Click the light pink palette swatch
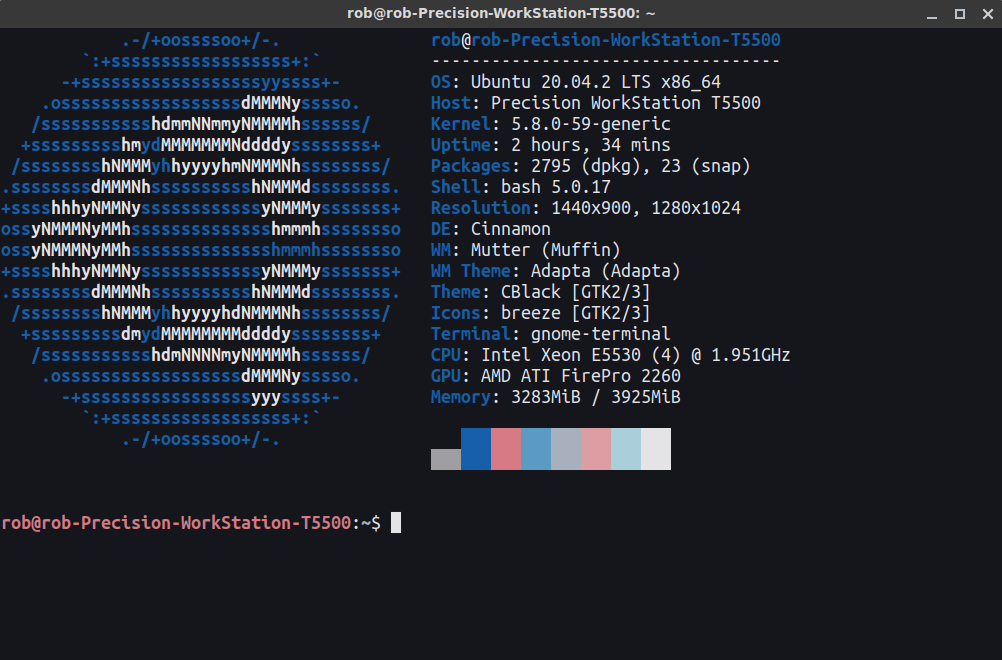 coord(596,449)
